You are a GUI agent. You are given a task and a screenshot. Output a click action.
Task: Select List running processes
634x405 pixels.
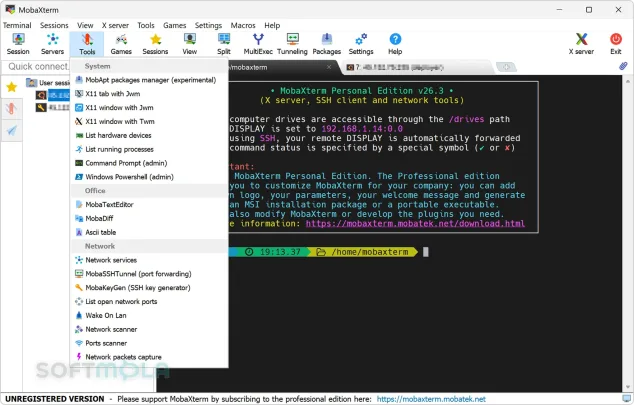pos(149,149)
